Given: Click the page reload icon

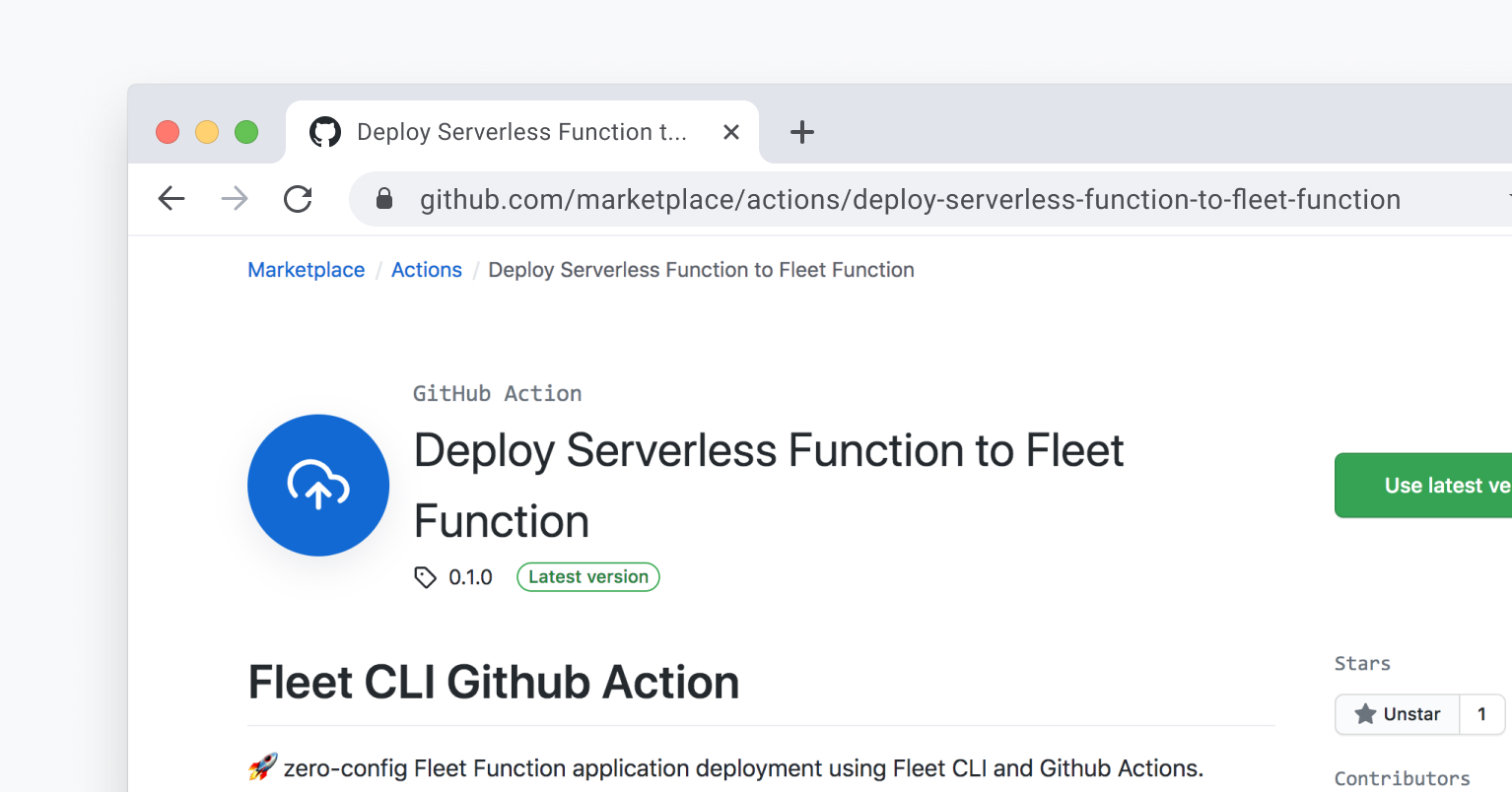Looking at the screenshot, I should [x=298, y=198].
